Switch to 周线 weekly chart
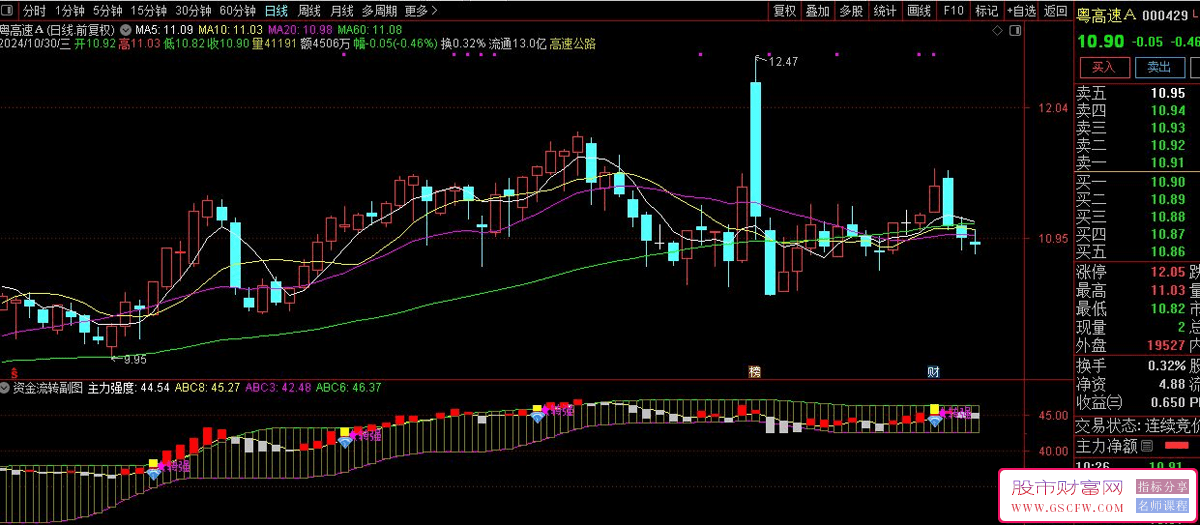This screenshot has width=1200, height=525. (309, 11)
